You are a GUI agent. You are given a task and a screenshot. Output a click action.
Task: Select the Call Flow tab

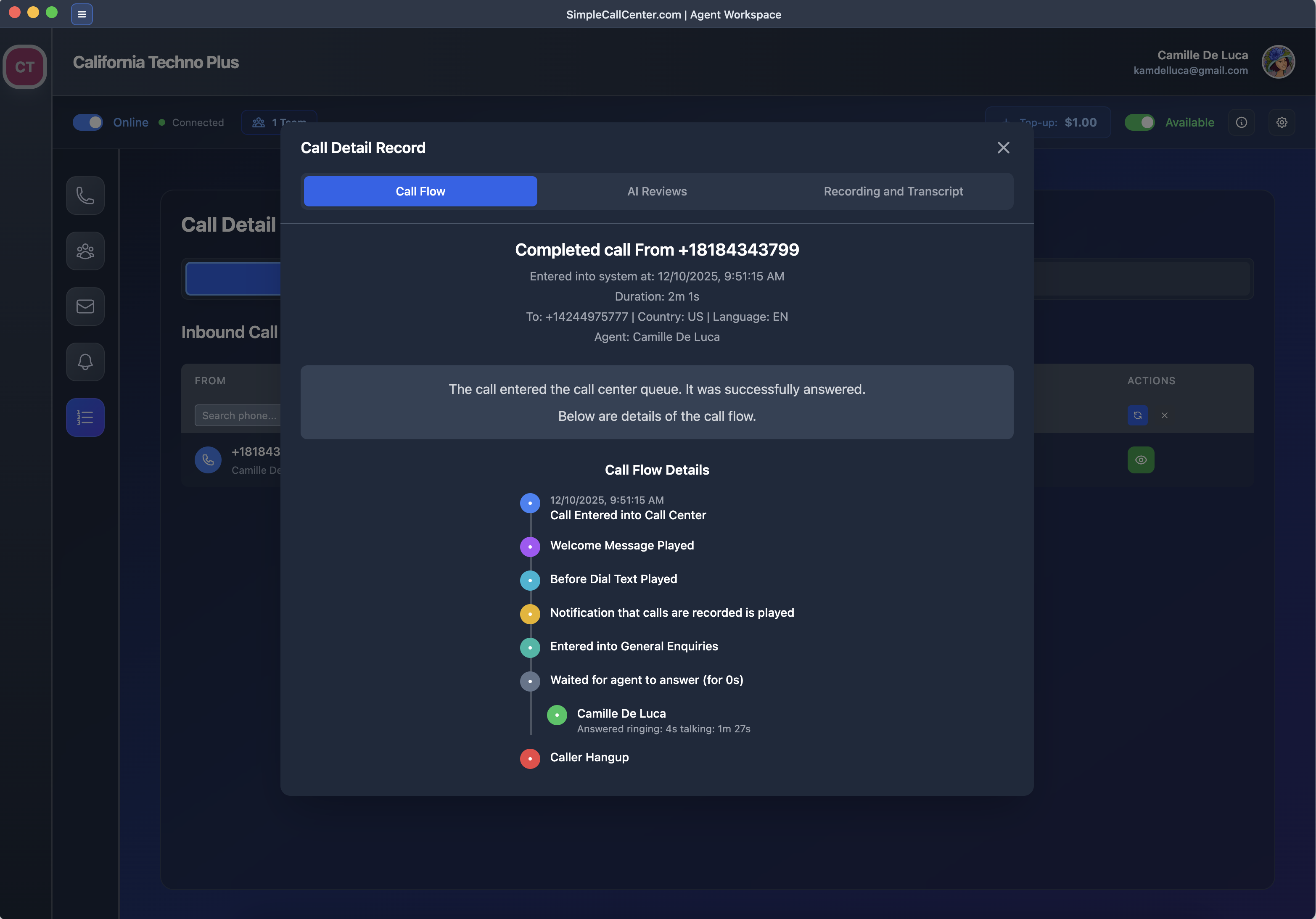click(420, 191)
